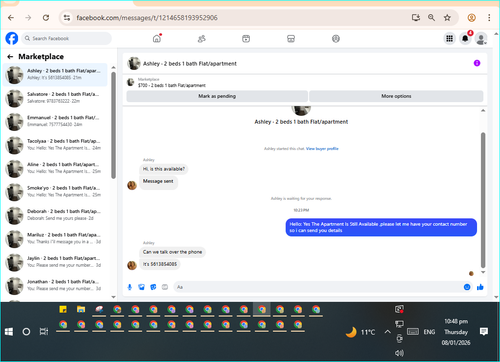Go back with Marketplace arrow
Image resolution: width=500 pixels, height=362 pixels.
[x=10, y=57]
